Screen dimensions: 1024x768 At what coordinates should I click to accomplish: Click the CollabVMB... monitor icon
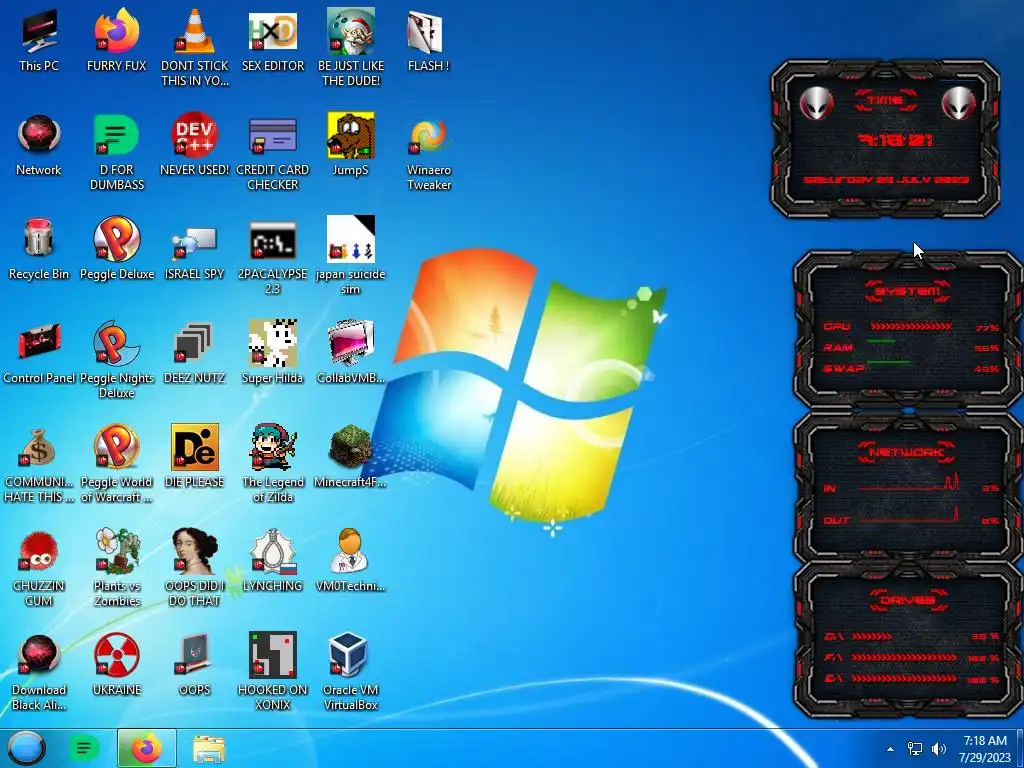point(351,344)
